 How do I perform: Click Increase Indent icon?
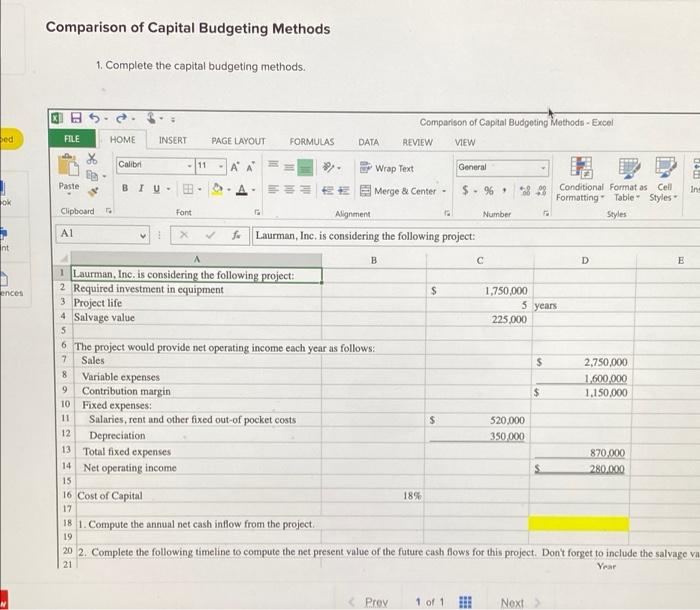[344, 190]
